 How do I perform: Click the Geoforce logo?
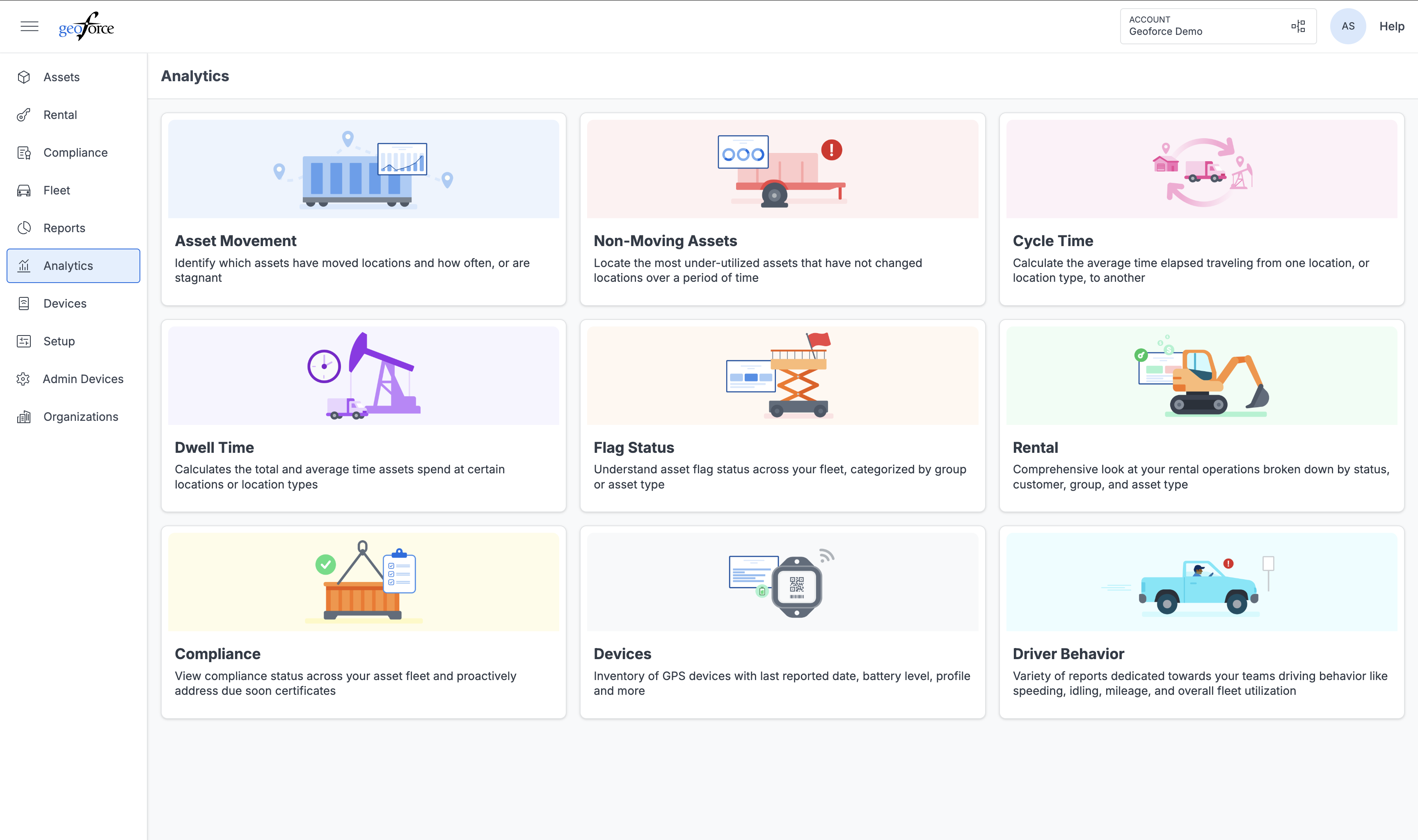point(87,26)
